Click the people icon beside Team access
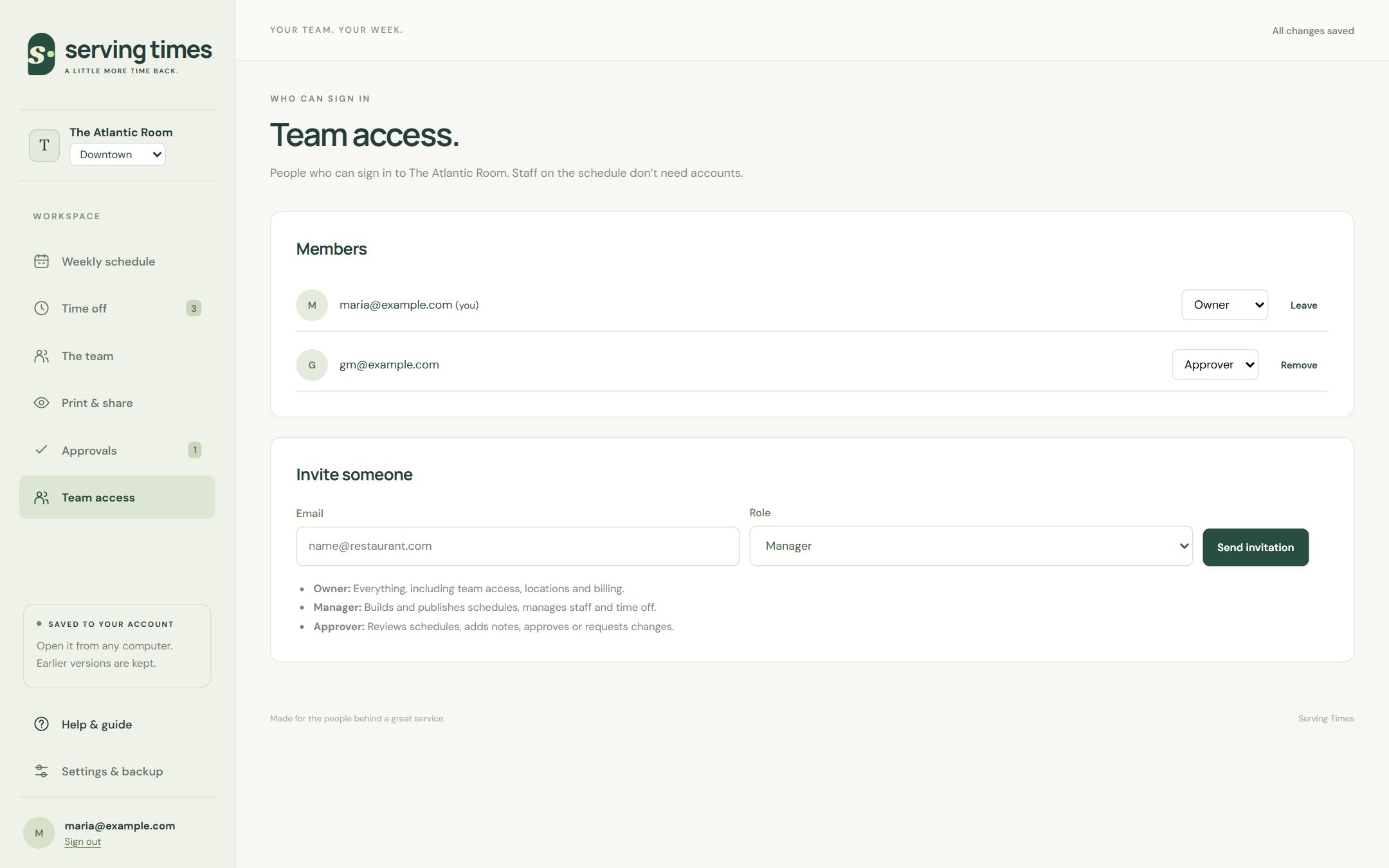This screenshot has width=1389, height=868. tap(41, 497)
